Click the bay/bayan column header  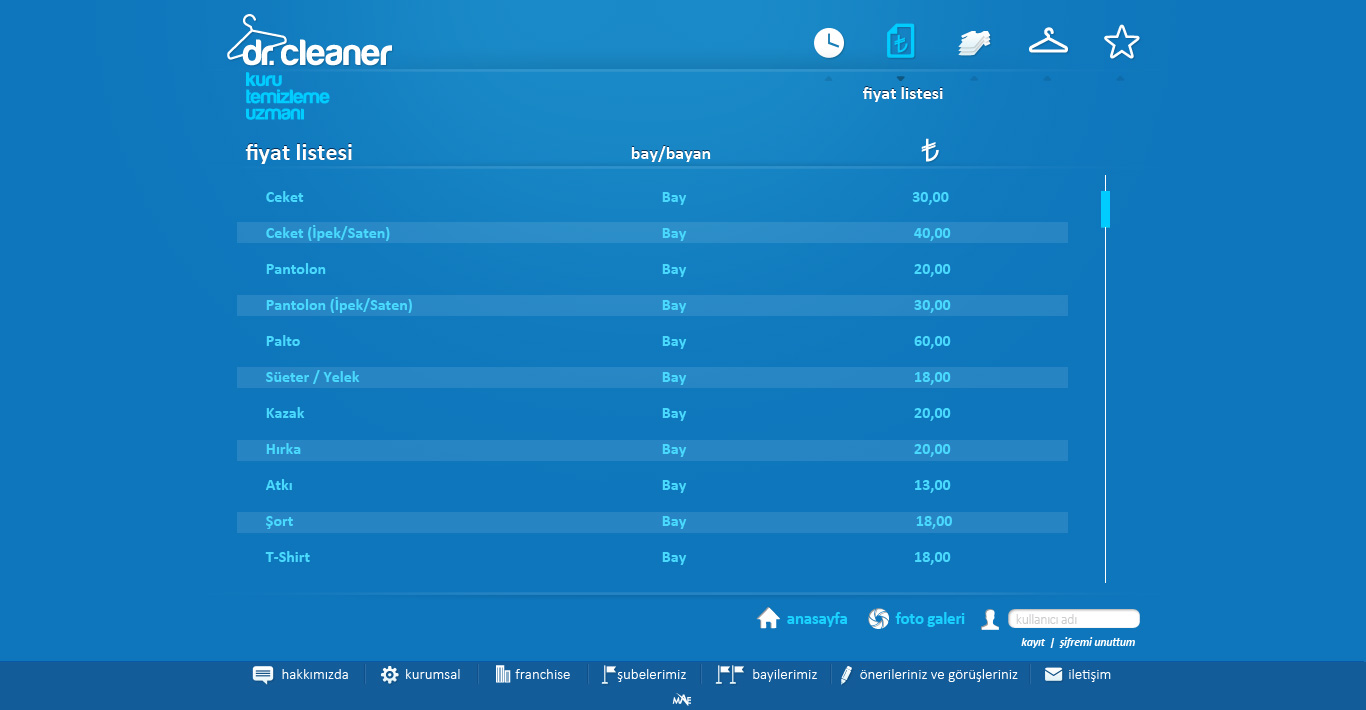coord(671,154)
